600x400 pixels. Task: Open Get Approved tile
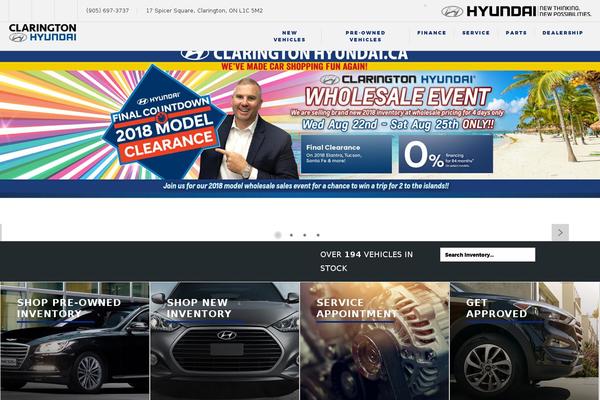(525, 341)
